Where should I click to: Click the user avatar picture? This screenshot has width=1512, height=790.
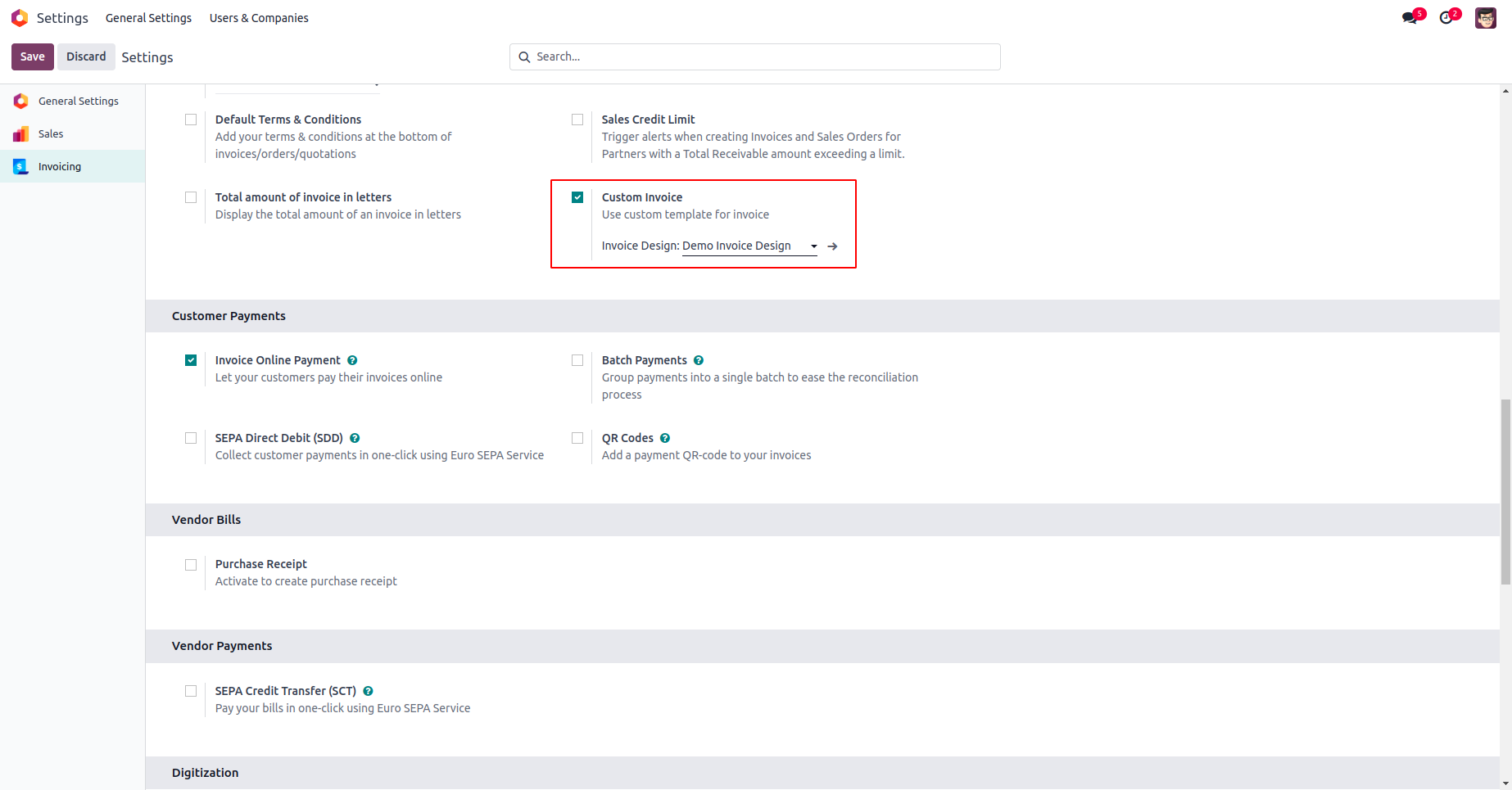1486,18
